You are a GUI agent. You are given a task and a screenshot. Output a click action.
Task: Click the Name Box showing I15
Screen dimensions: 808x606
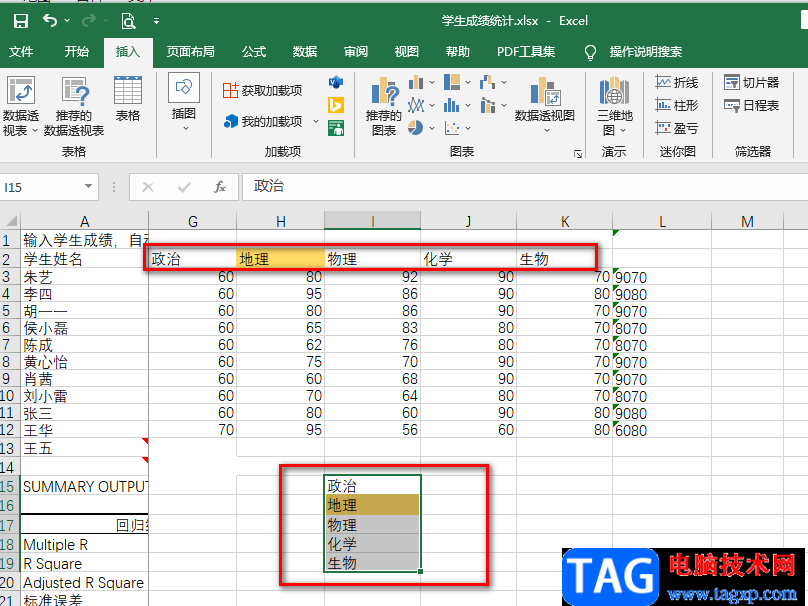click(41, 187)
